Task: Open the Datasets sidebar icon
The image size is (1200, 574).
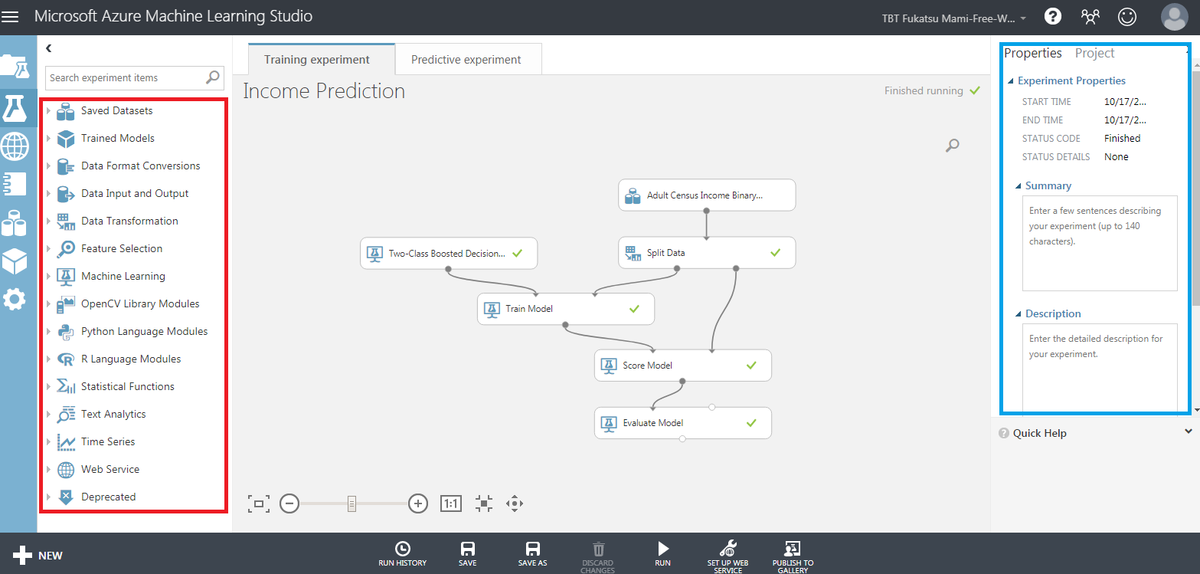Action: point(14,222)
